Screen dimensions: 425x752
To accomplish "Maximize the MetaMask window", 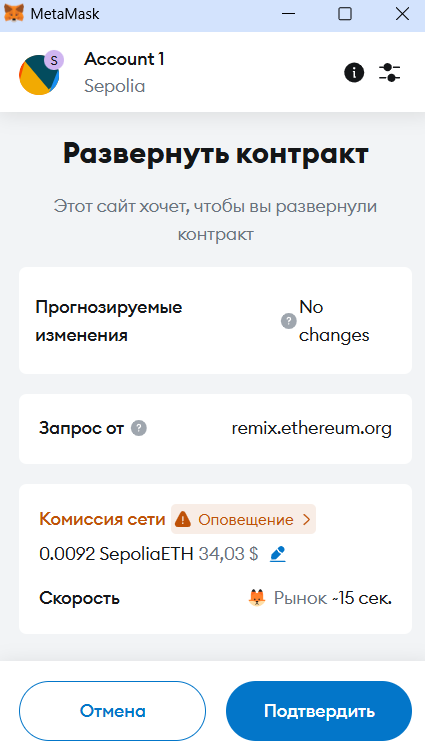I will point(345,13).
